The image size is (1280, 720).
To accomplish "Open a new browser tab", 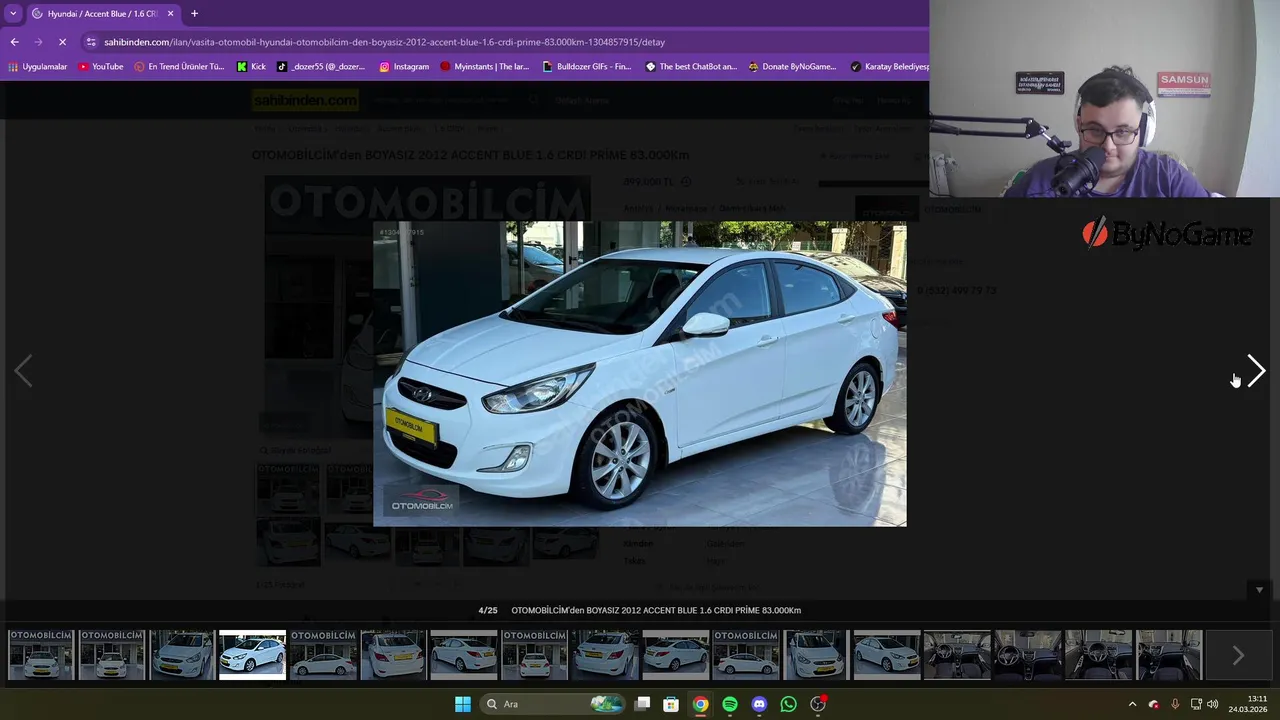I will [194, 14].
